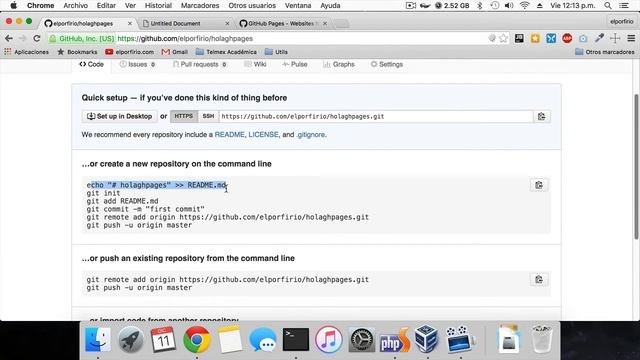
Task: Go back in browser history
Action: coord(9,38)
